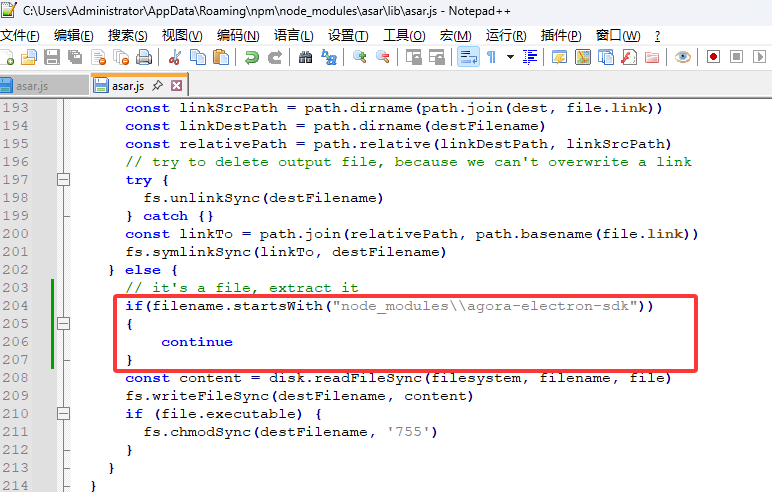
Task: Pin the active asar.js tab
Action: tap(158, 86)
